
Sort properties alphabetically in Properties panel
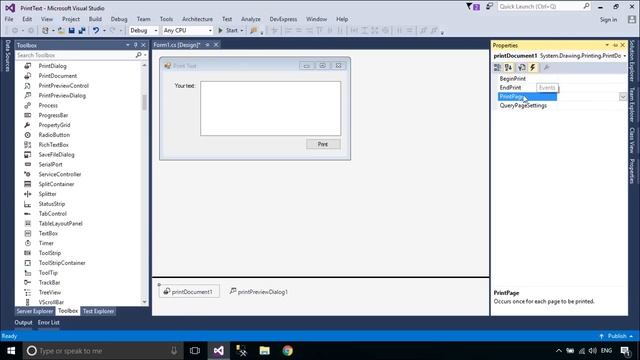tap(508, 68)
